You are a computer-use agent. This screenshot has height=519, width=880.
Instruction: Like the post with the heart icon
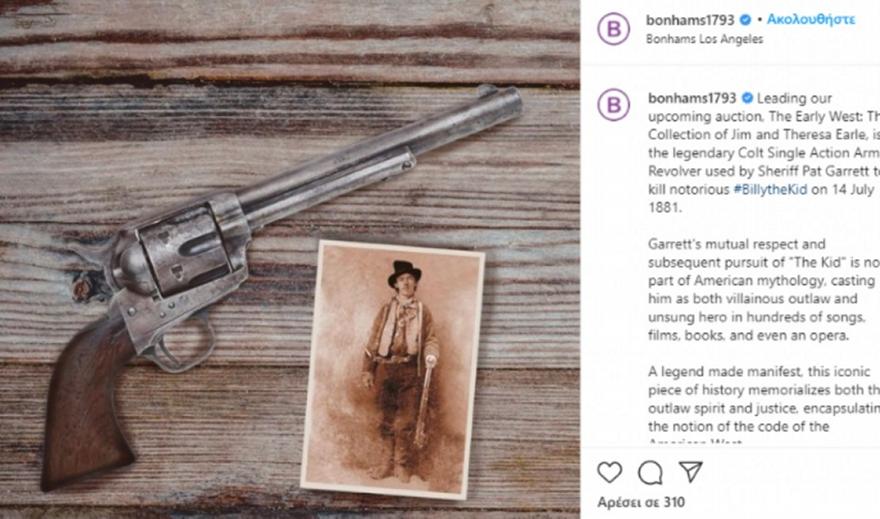[x=609, y=472]
